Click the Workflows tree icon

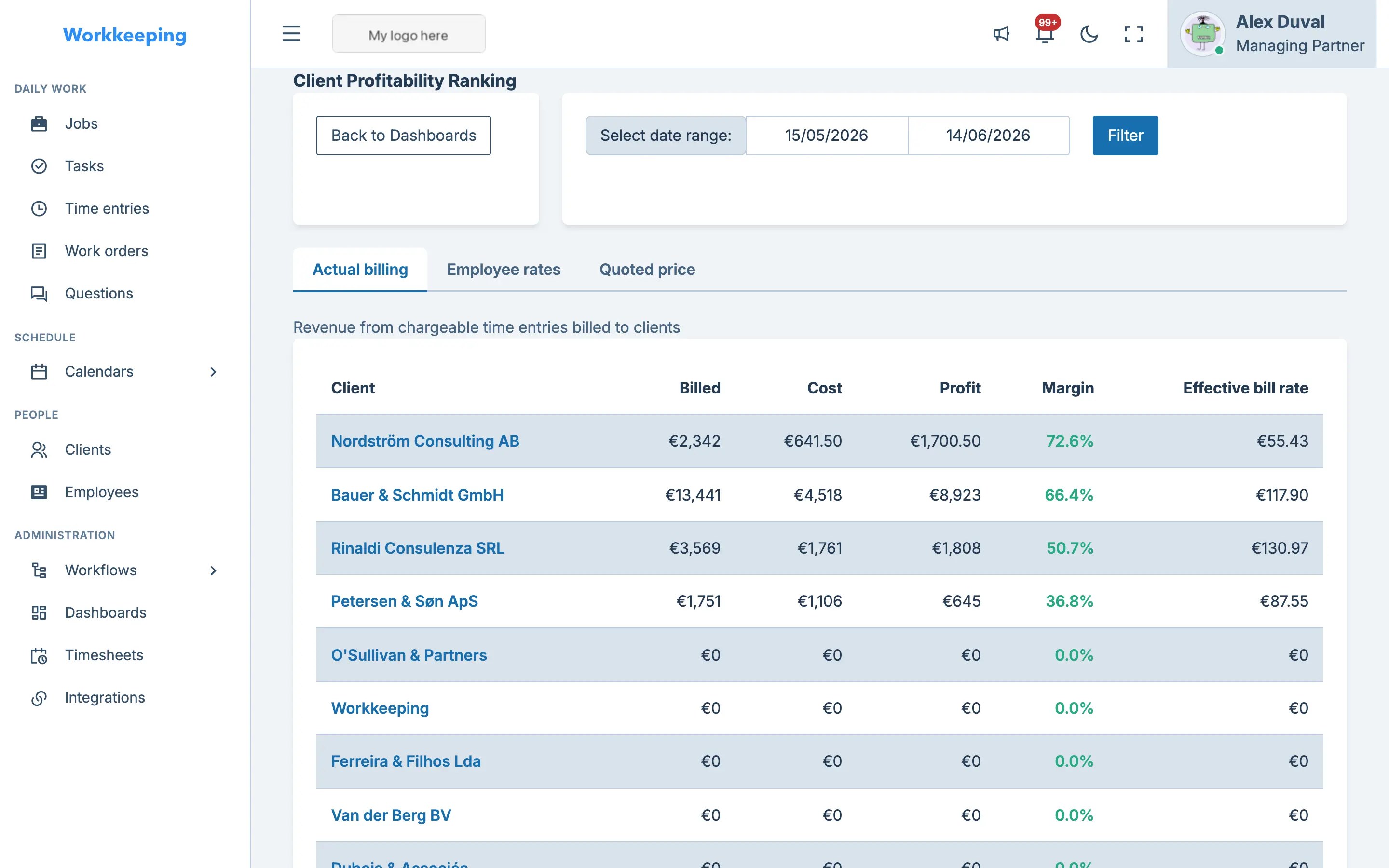(39, 570)
